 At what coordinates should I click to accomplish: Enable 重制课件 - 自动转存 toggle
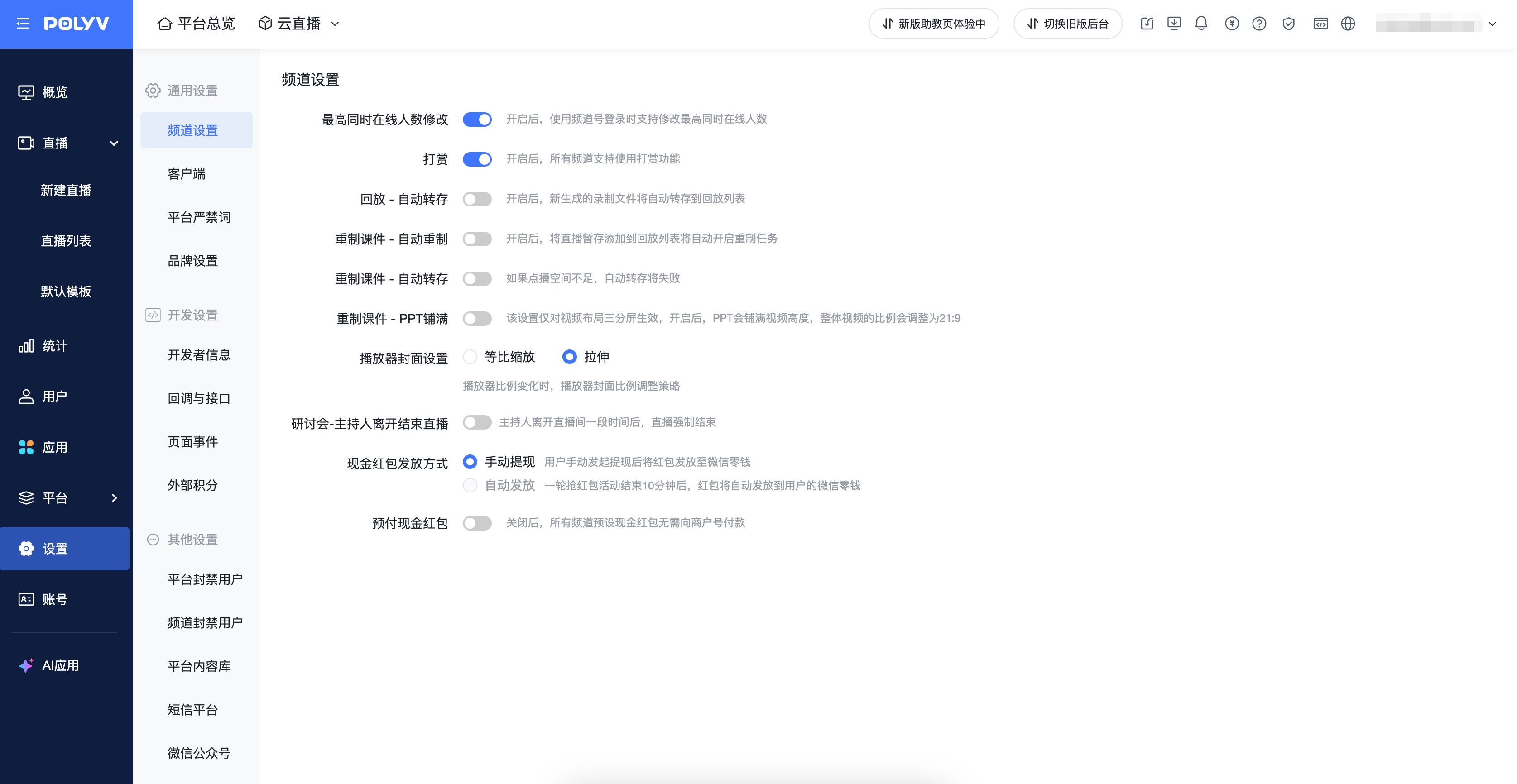tap(477, 278)
